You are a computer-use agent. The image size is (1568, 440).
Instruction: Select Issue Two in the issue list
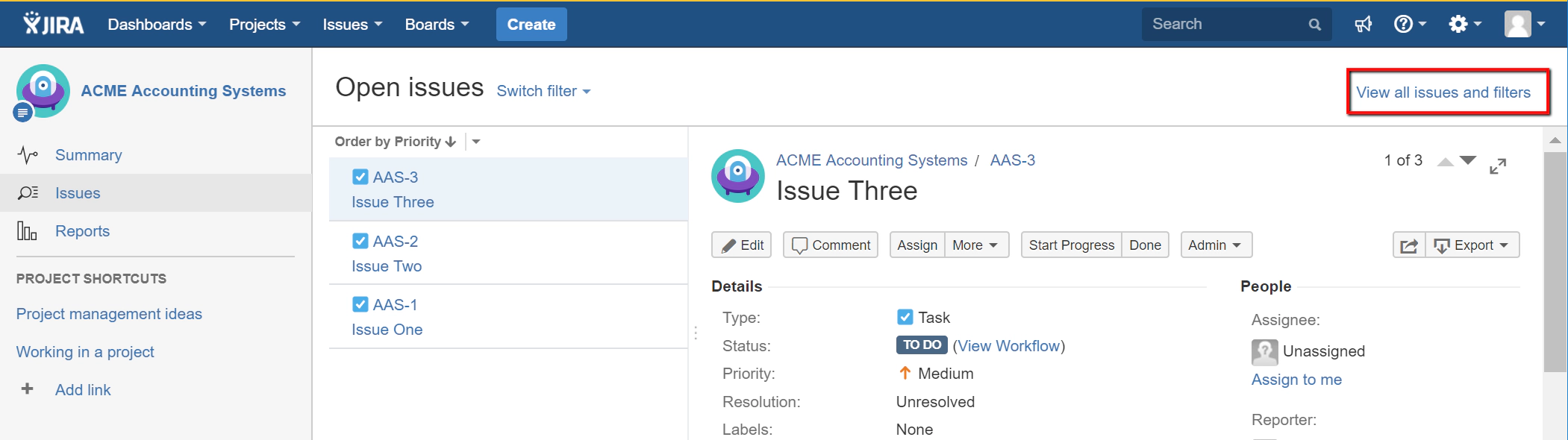pyautogui.click(x=508, y=254)
